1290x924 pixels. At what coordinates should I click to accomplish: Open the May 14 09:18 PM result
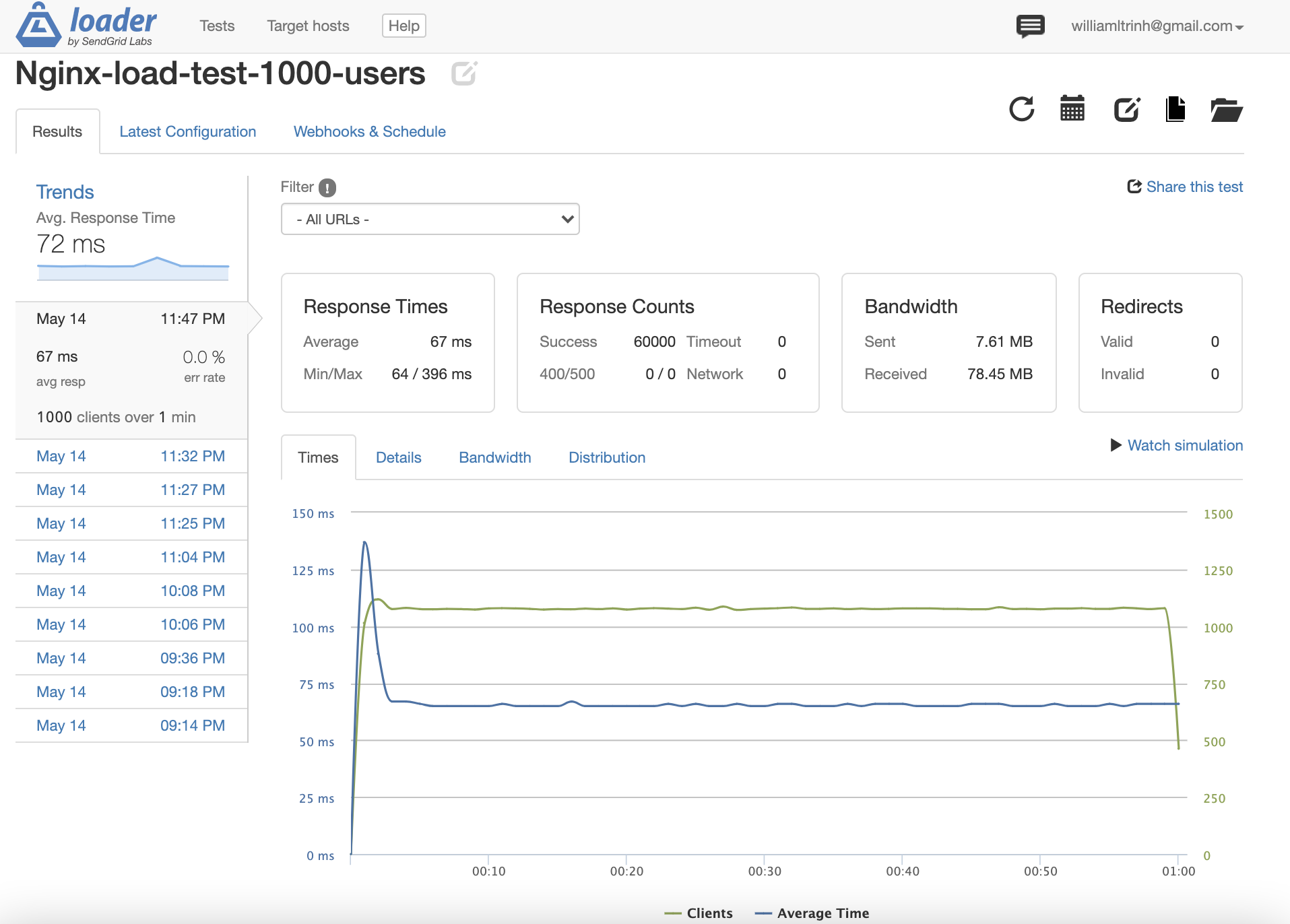(x=131, y=692)
